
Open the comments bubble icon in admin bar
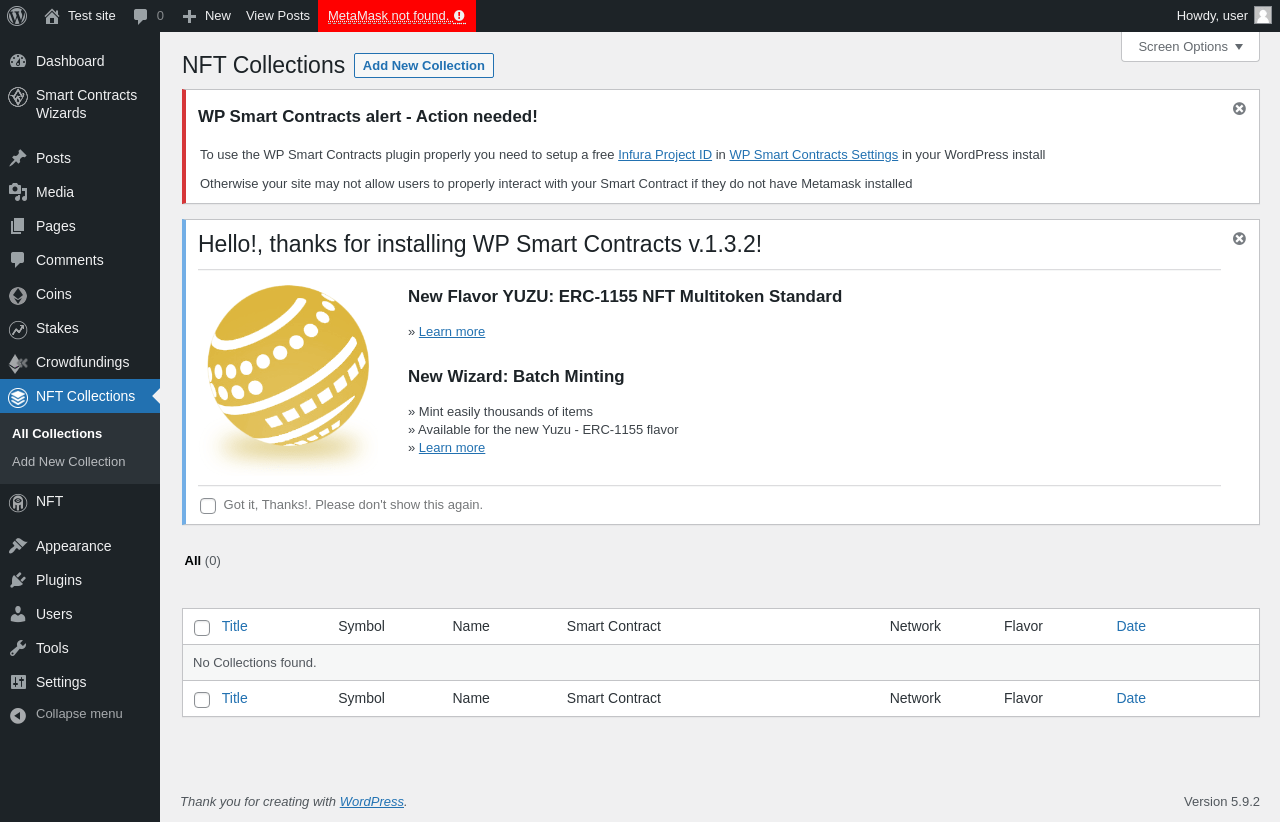tap(141, 16)
